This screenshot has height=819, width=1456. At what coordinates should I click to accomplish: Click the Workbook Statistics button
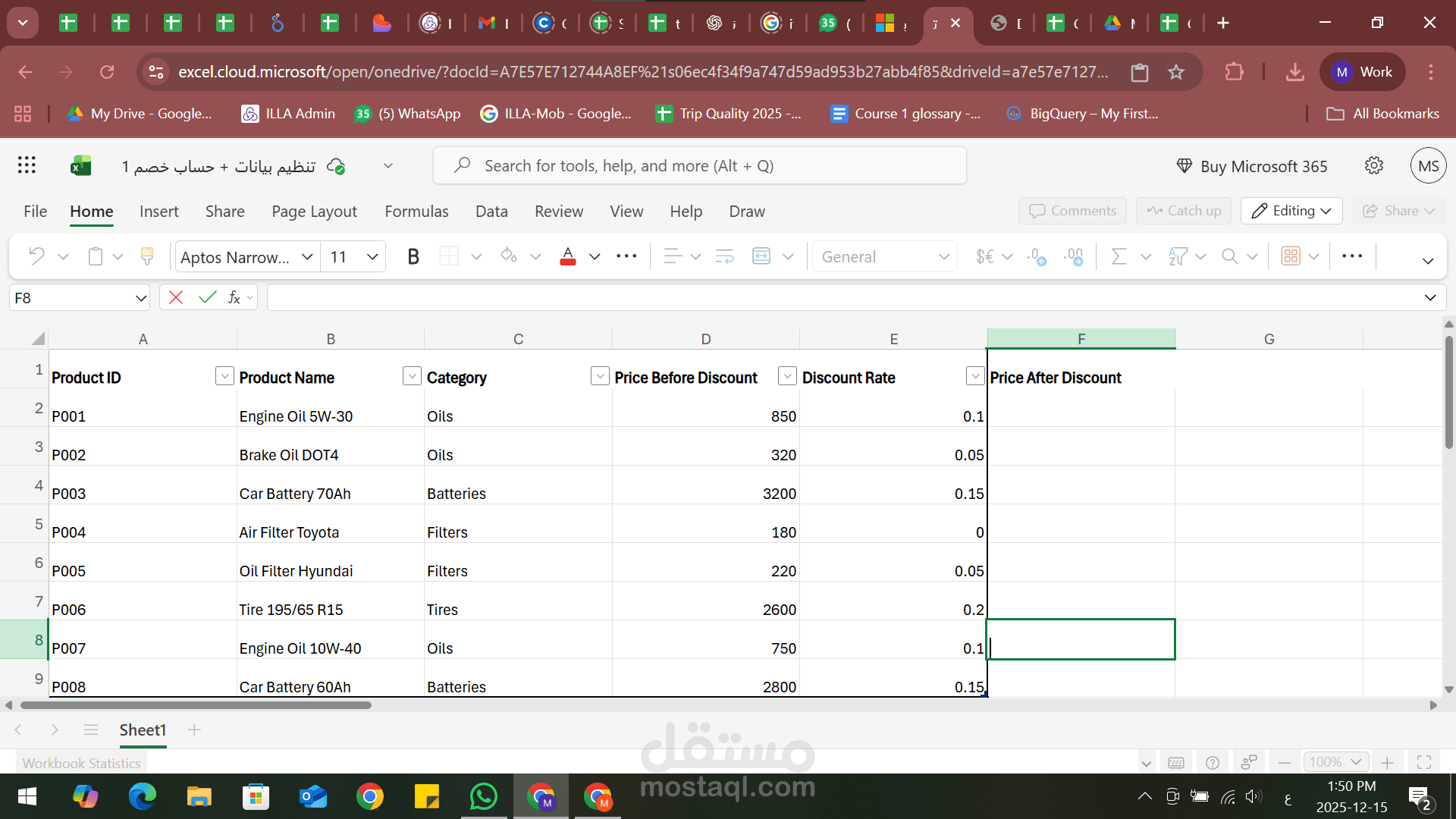point(82,763)
